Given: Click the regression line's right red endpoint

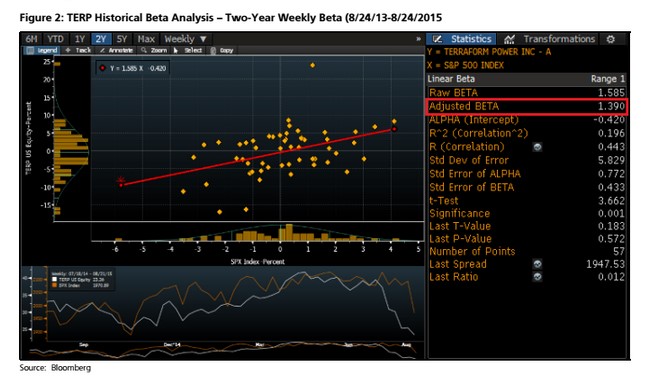Looking at the screenshot, I should [x=394, y=129].
